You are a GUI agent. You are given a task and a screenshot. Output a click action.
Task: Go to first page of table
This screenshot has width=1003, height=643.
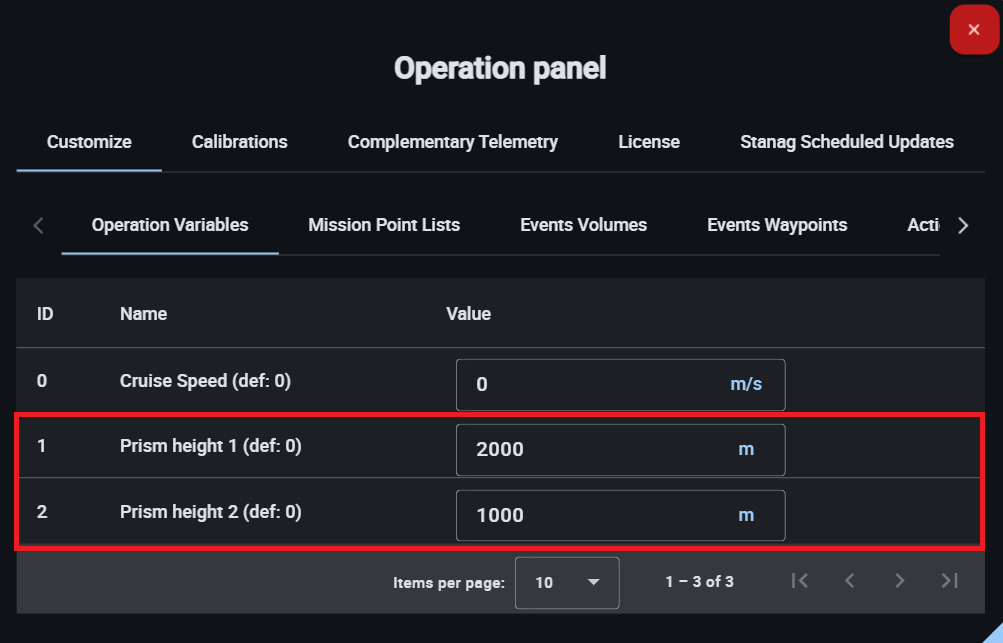point(799,581)
